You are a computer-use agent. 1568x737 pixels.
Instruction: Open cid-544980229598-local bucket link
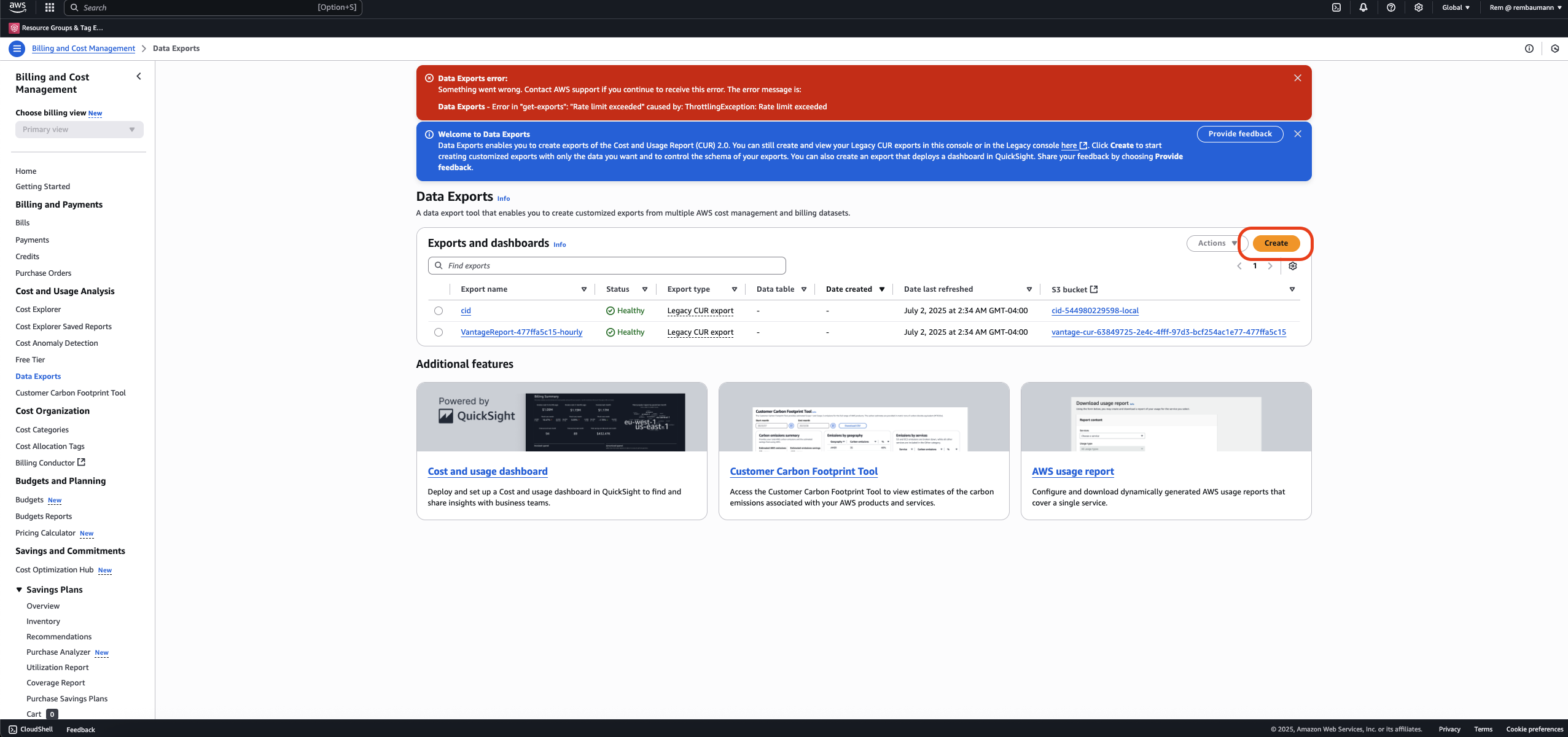click(1095, 311)
